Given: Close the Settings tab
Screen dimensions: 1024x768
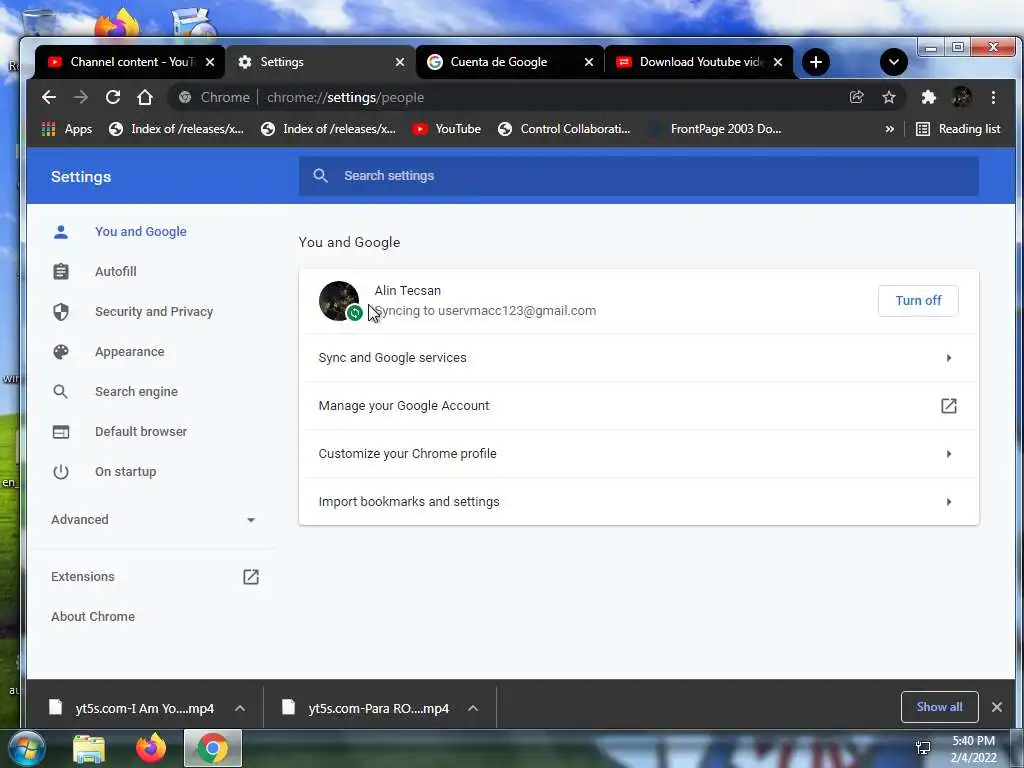Looking at the screenshot, I should pos(400,62).
